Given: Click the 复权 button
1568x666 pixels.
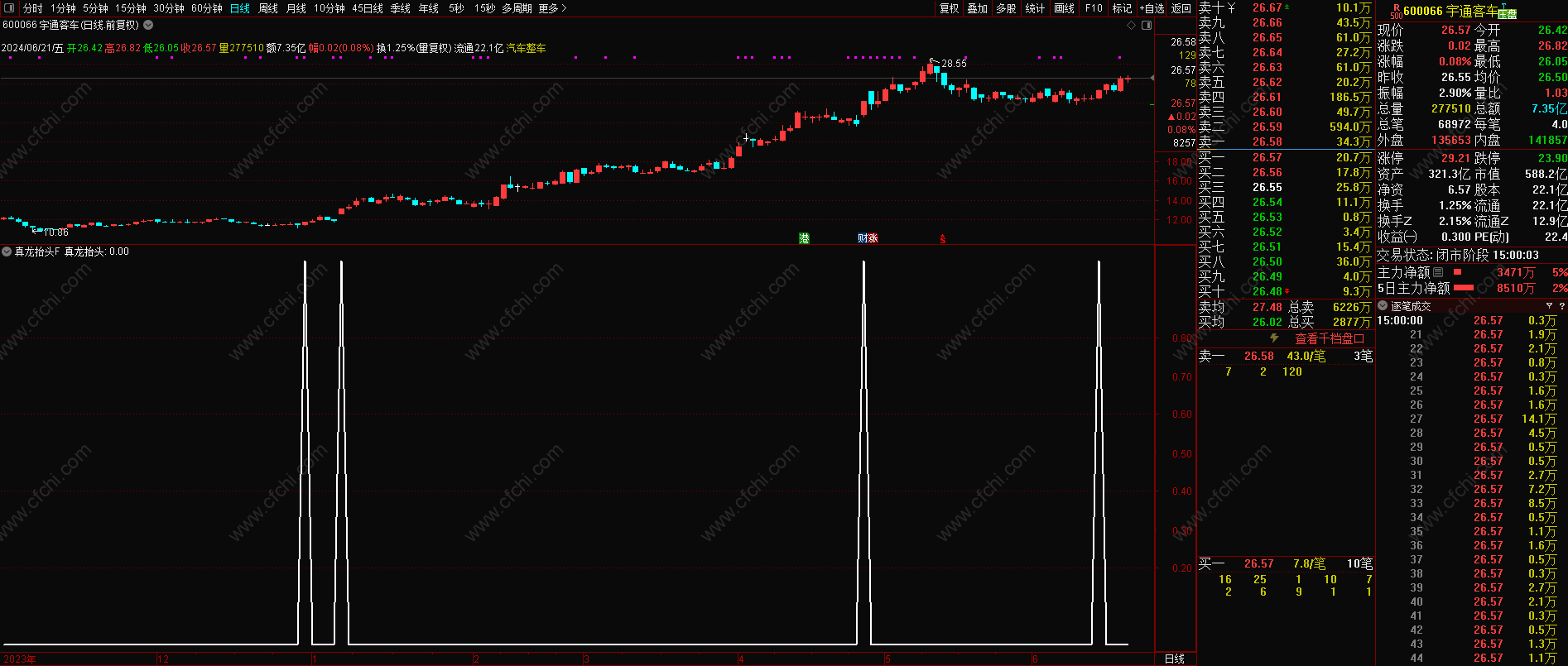Looking at the screenshot, I should [950, 8].
